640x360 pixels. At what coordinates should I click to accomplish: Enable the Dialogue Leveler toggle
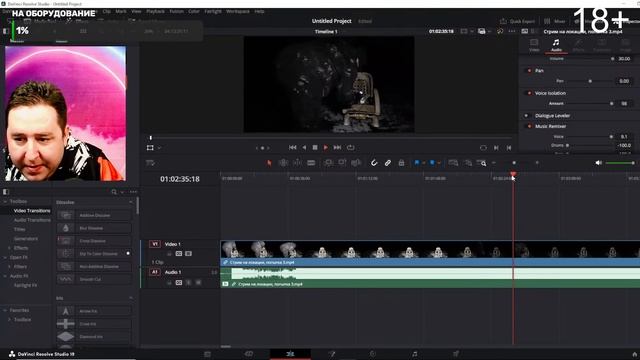click(526, 116)
